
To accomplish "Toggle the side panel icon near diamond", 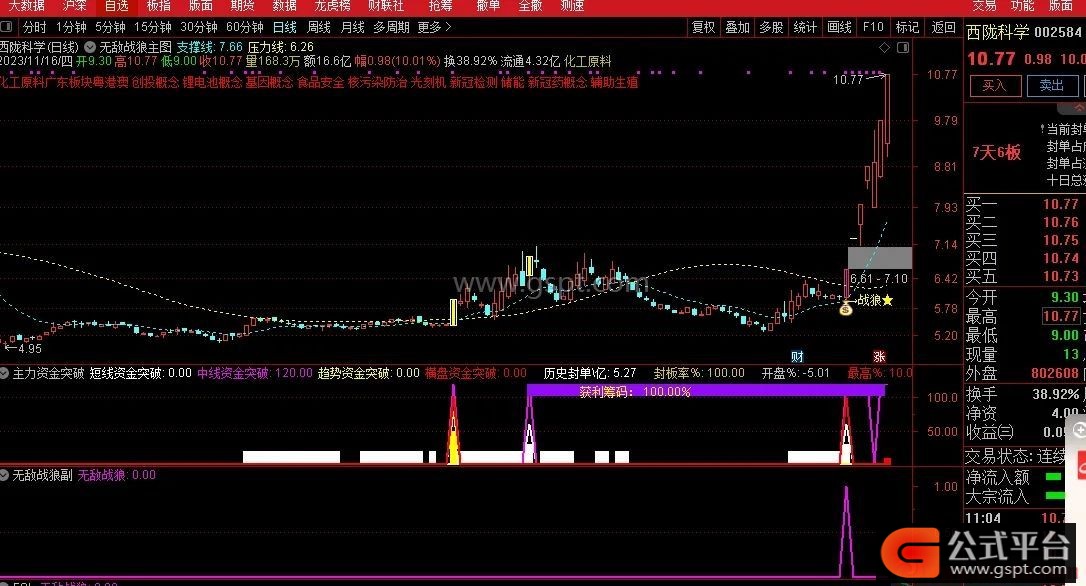I will tap(902, 48).
